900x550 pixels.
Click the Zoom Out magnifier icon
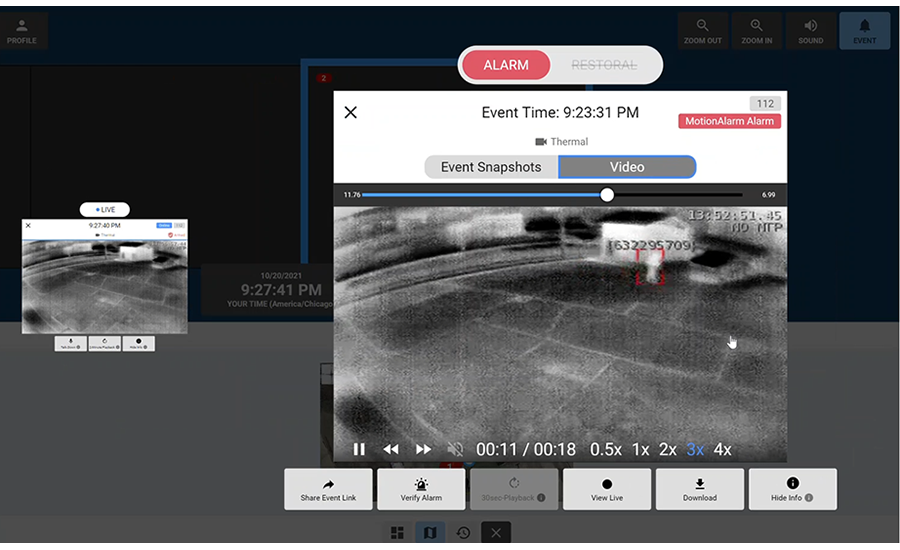tap(703, 32)
